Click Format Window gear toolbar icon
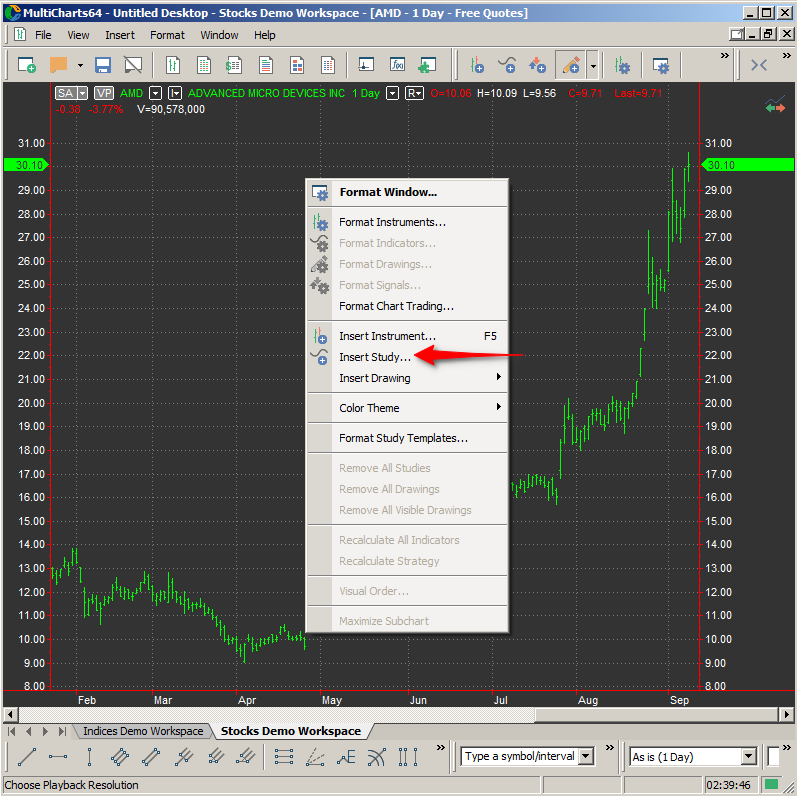Screen dimensions: 797x796 coord(660,65)
